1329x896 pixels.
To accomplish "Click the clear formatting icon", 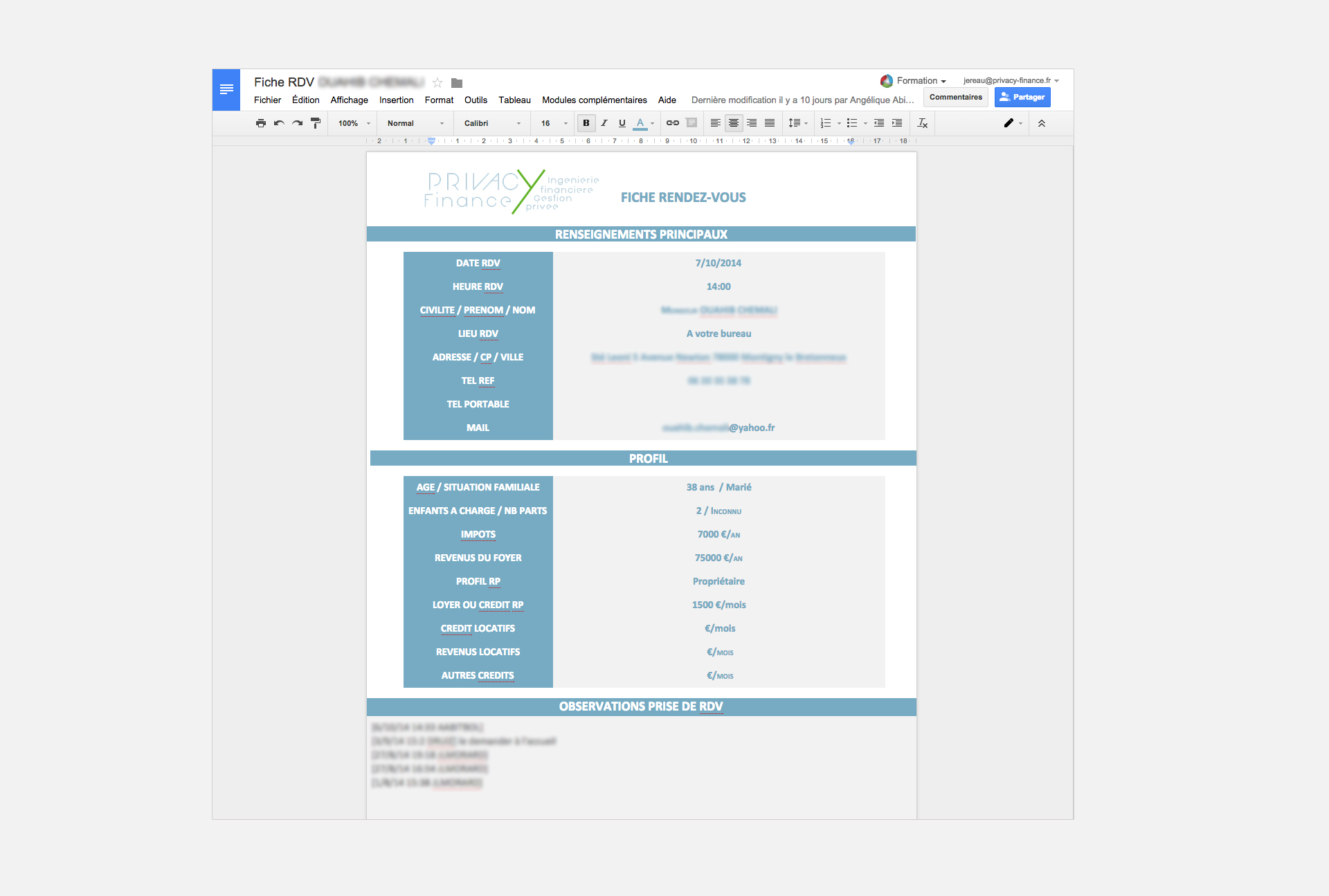I will point(922,122).
